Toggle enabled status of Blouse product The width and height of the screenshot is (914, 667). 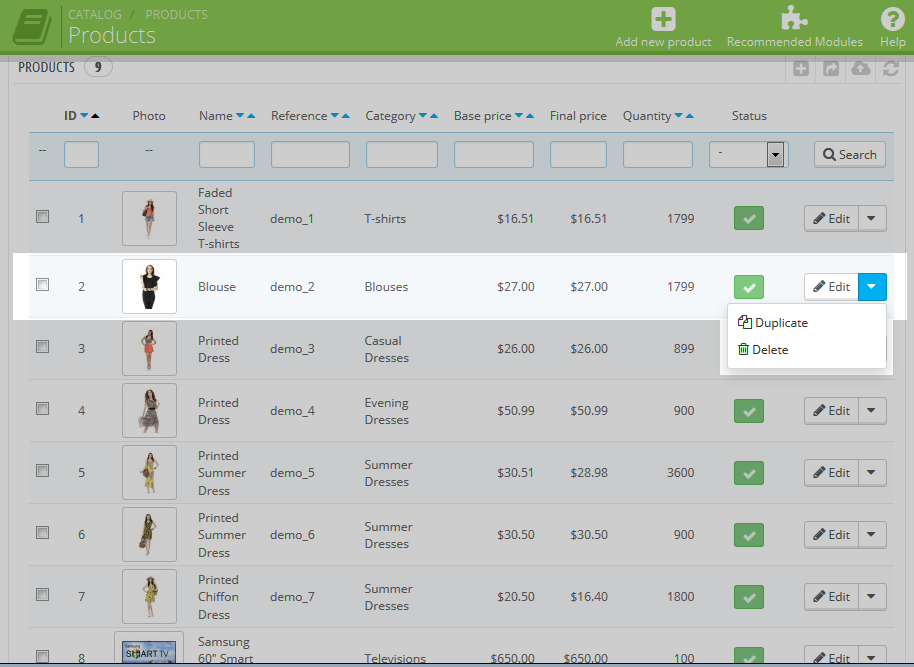click(748, 287)
